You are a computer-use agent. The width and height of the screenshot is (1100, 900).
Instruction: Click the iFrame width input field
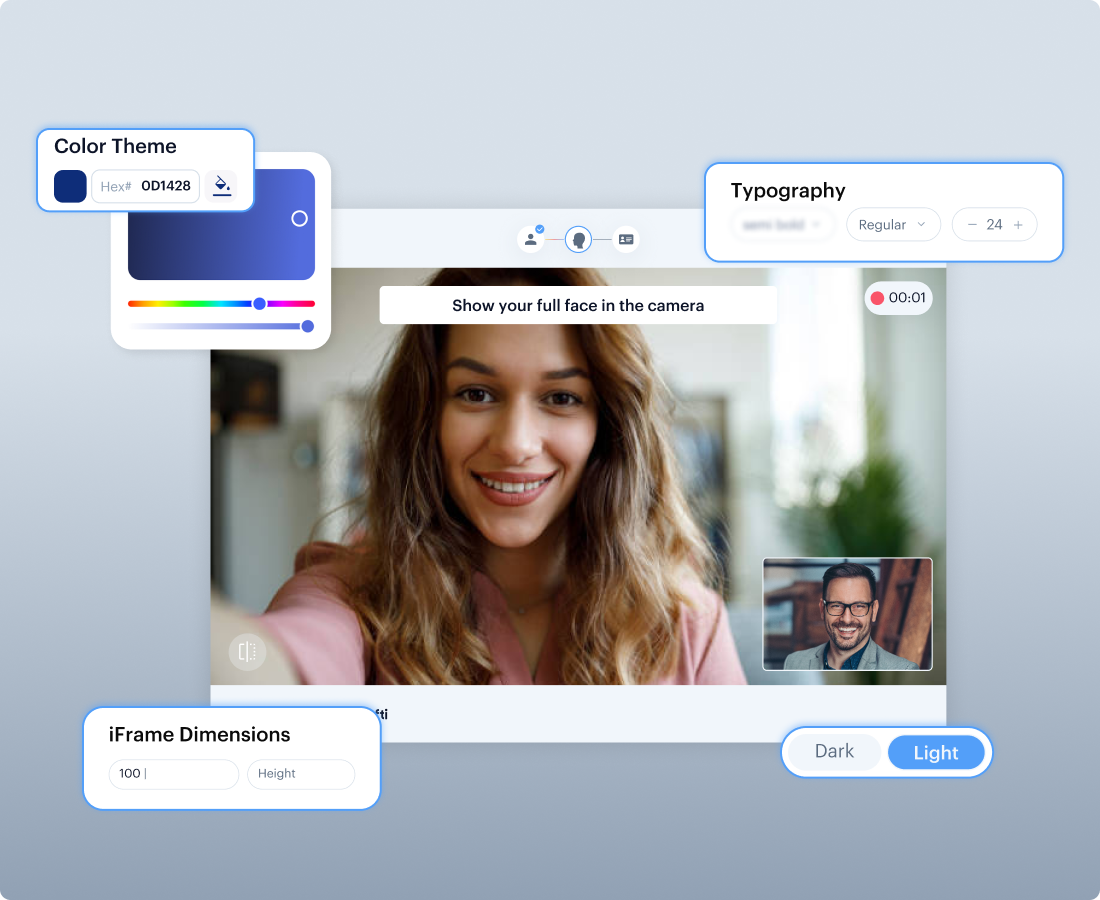click(173, 774)
